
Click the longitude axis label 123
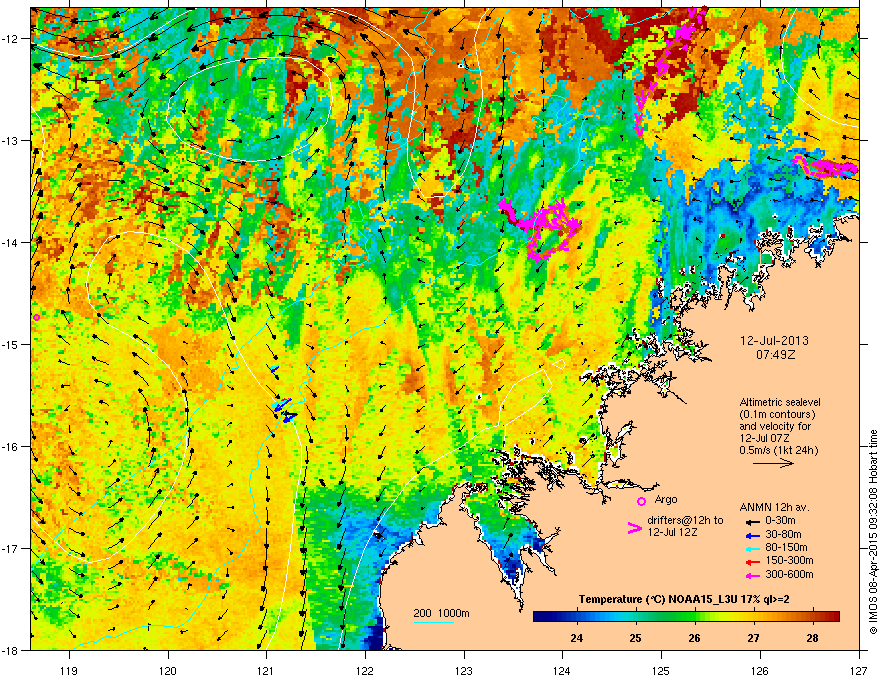[464, 670]
